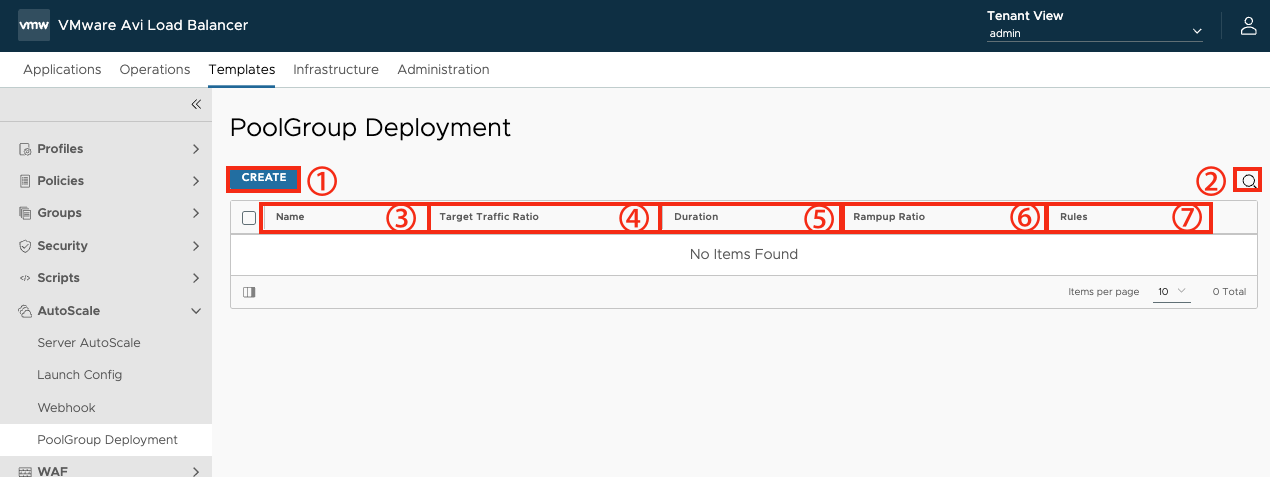
Task: Click the Groups sidebar icon
Action: pos(26,213)
